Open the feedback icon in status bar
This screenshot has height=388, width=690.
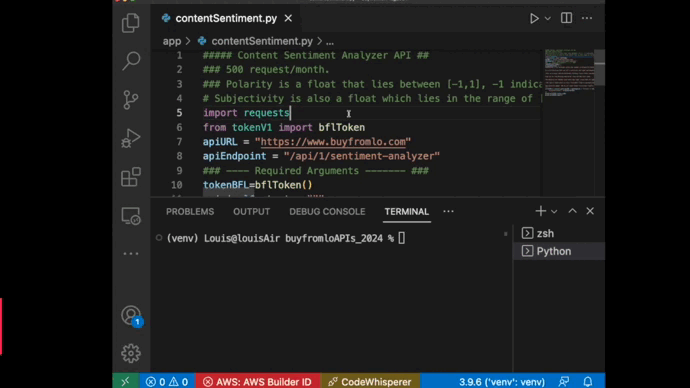click(x=564, y=381)
